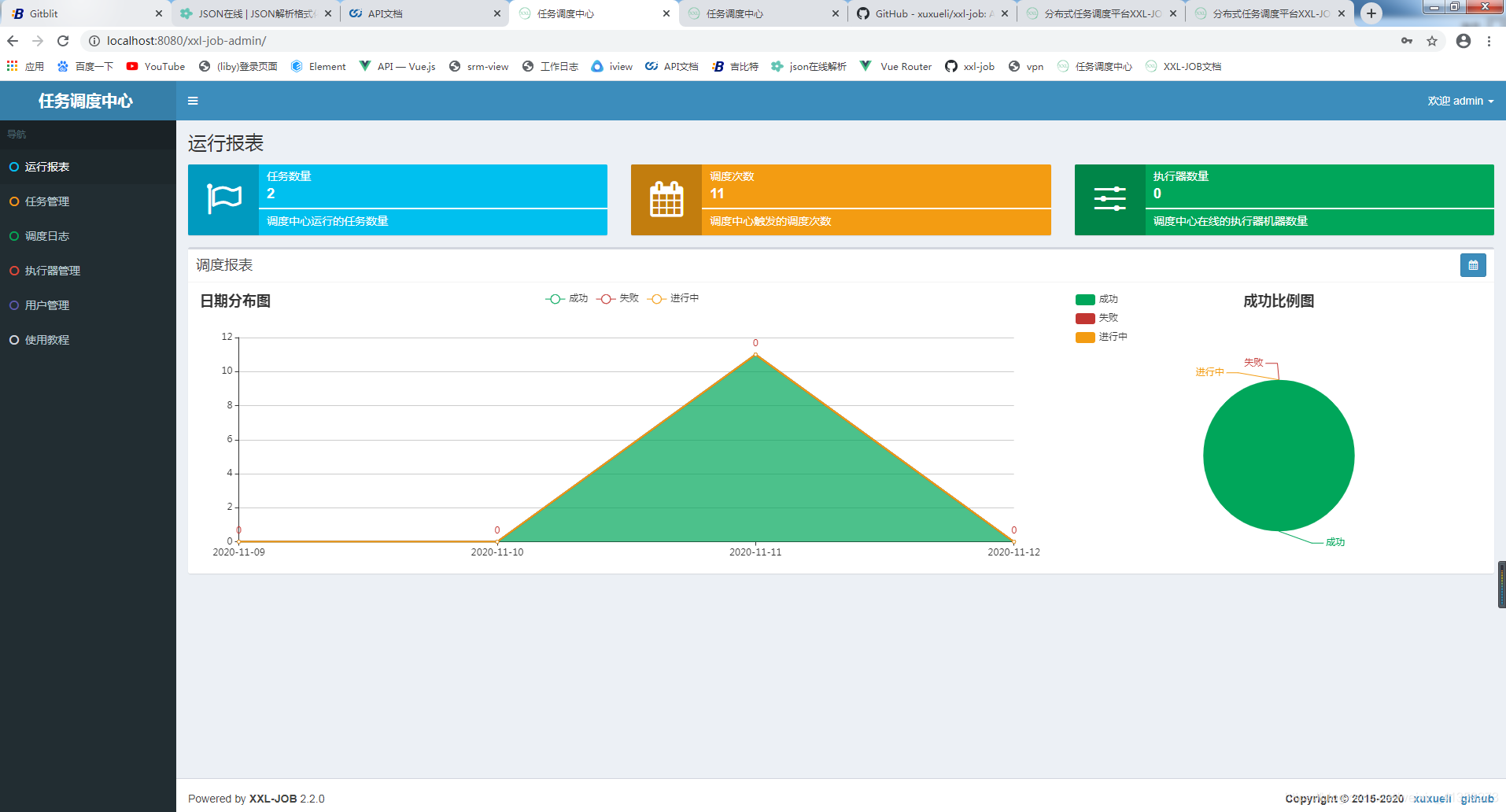This screenshot has height=812, width=1506.
Task: Expand the 欢迎 admin user dropdown
Action: (1460, 101)
